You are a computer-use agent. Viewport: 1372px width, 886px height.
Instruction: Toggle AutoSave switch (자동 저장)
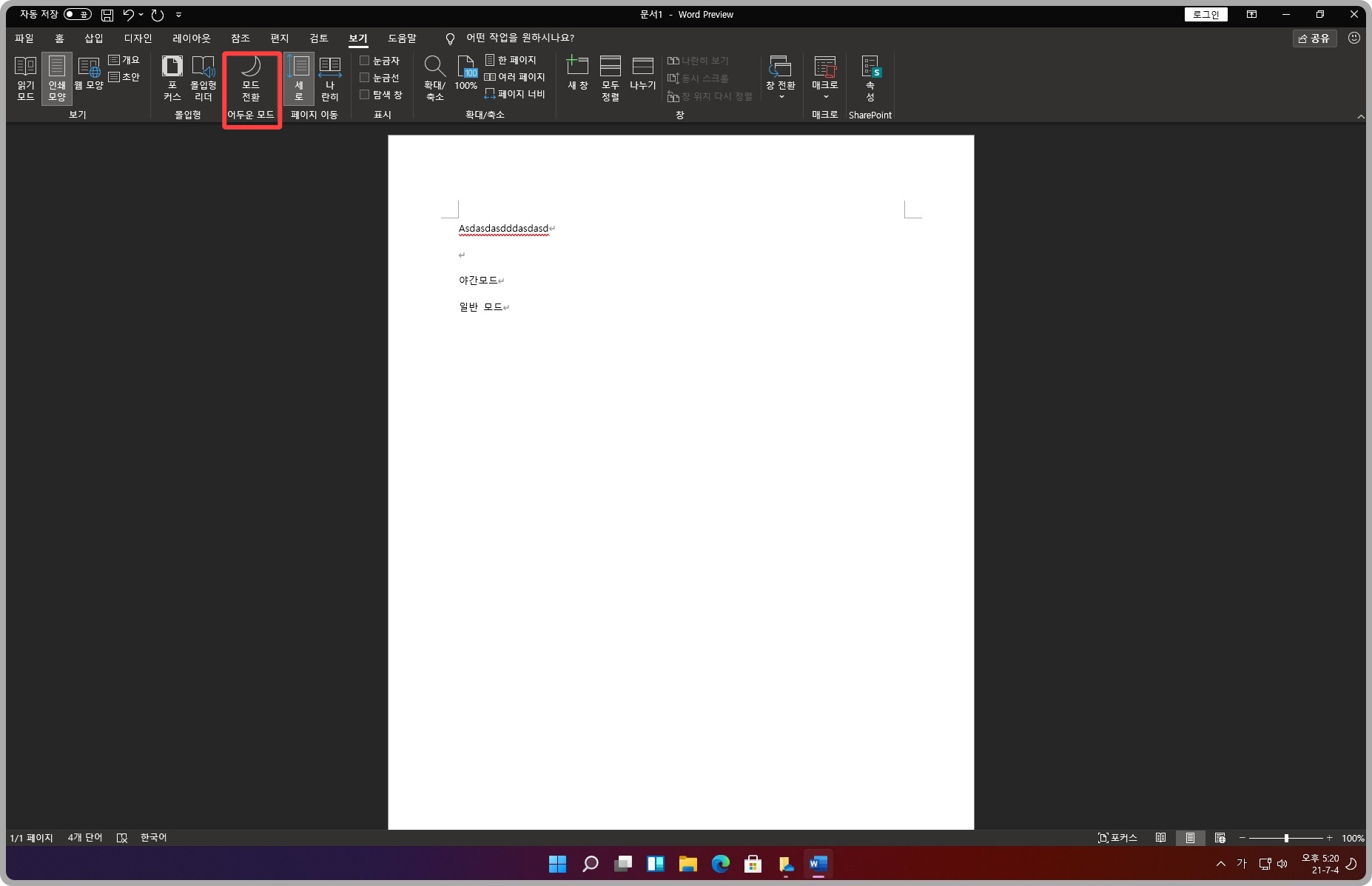click(78, 14)
